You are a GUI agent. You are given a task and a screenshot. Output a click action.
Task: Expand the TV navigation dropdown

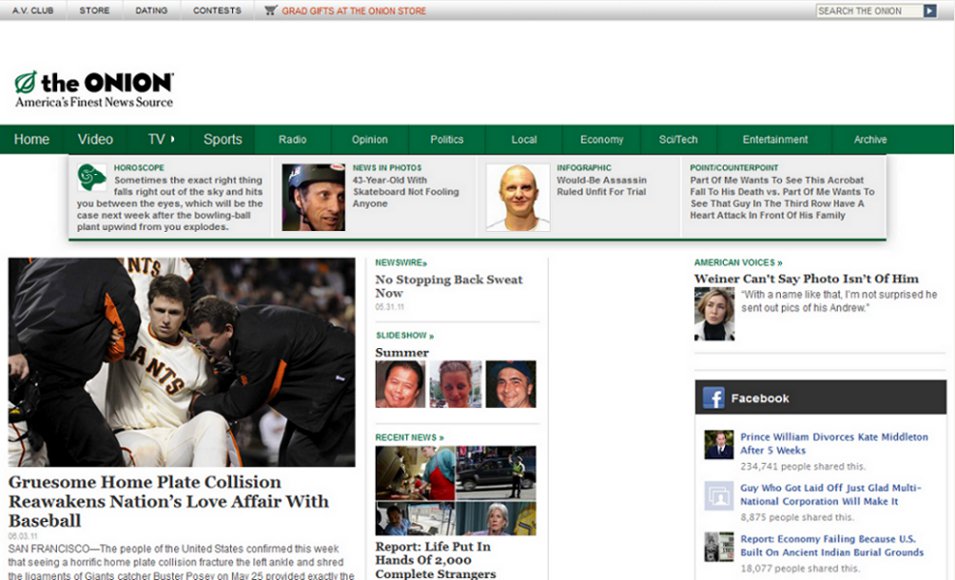pyautogui.click(x=160, y=138)
